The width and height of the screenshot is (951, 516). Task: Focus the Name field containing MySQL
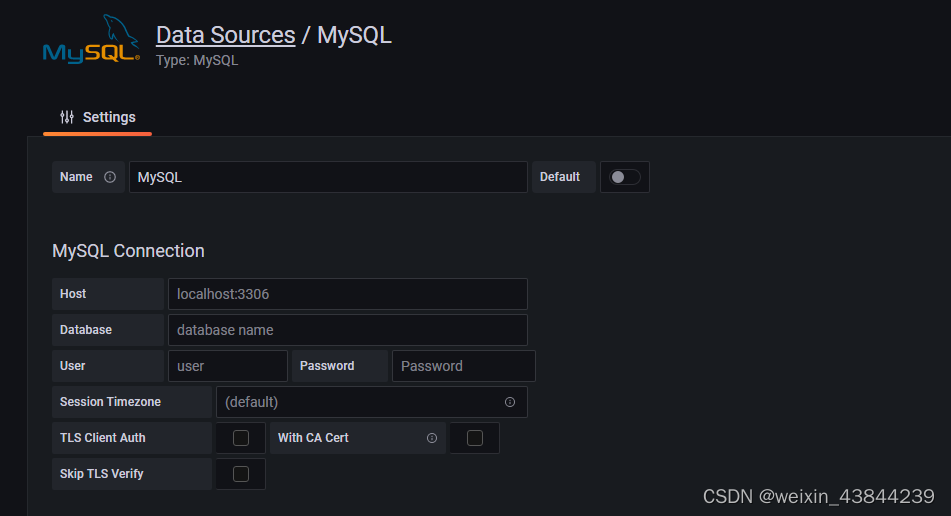tap(327, 177)
